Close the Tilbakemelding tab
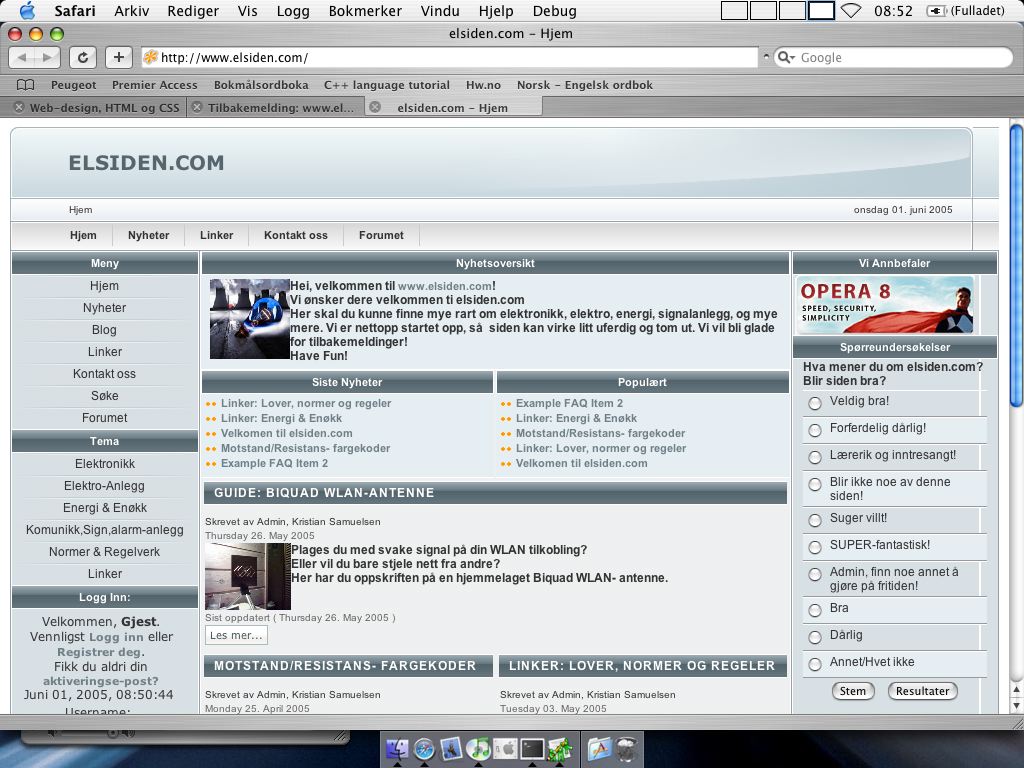Screen dimensions: 1024x768 tap(197, 108)
